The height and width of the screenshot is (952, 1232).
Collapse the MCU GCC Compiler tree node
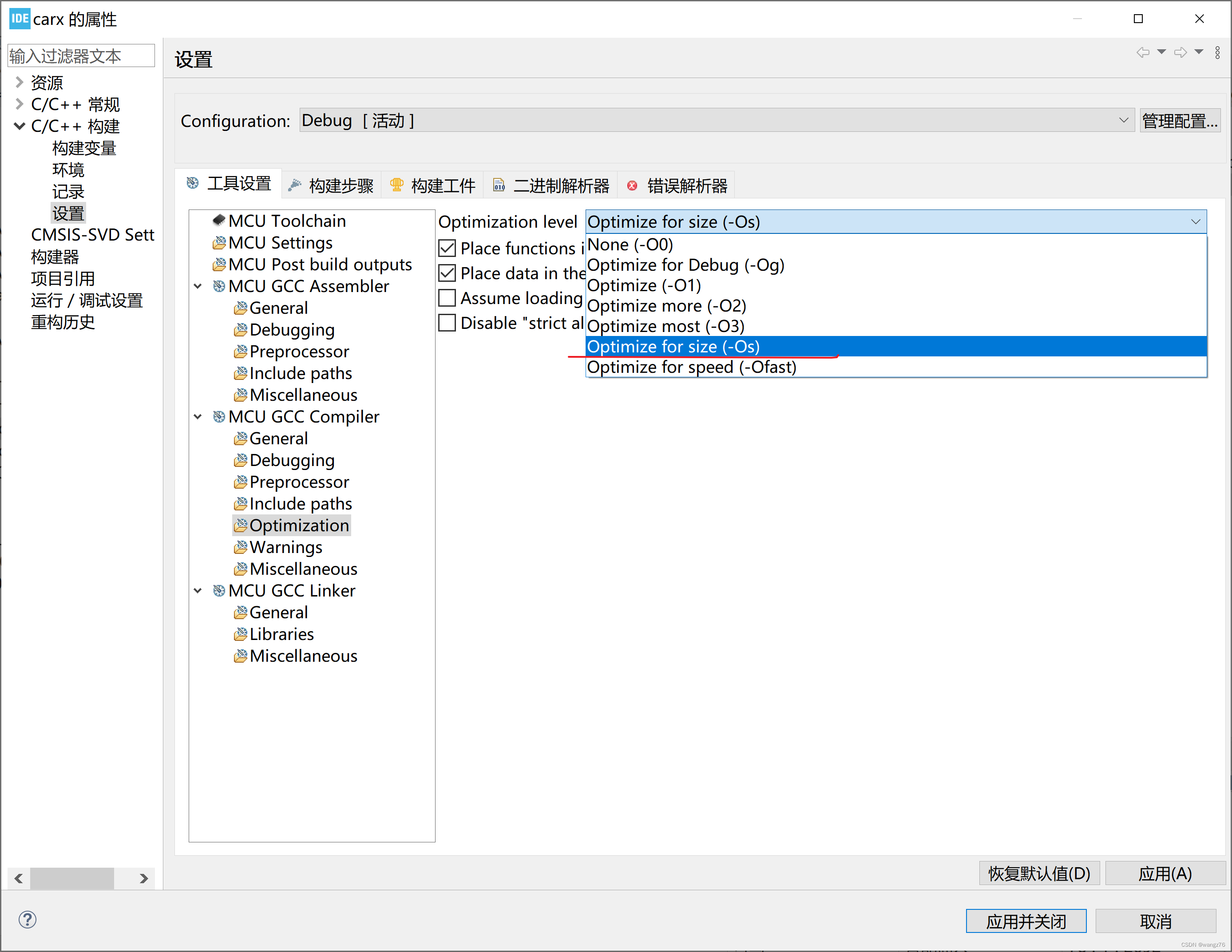198,417
